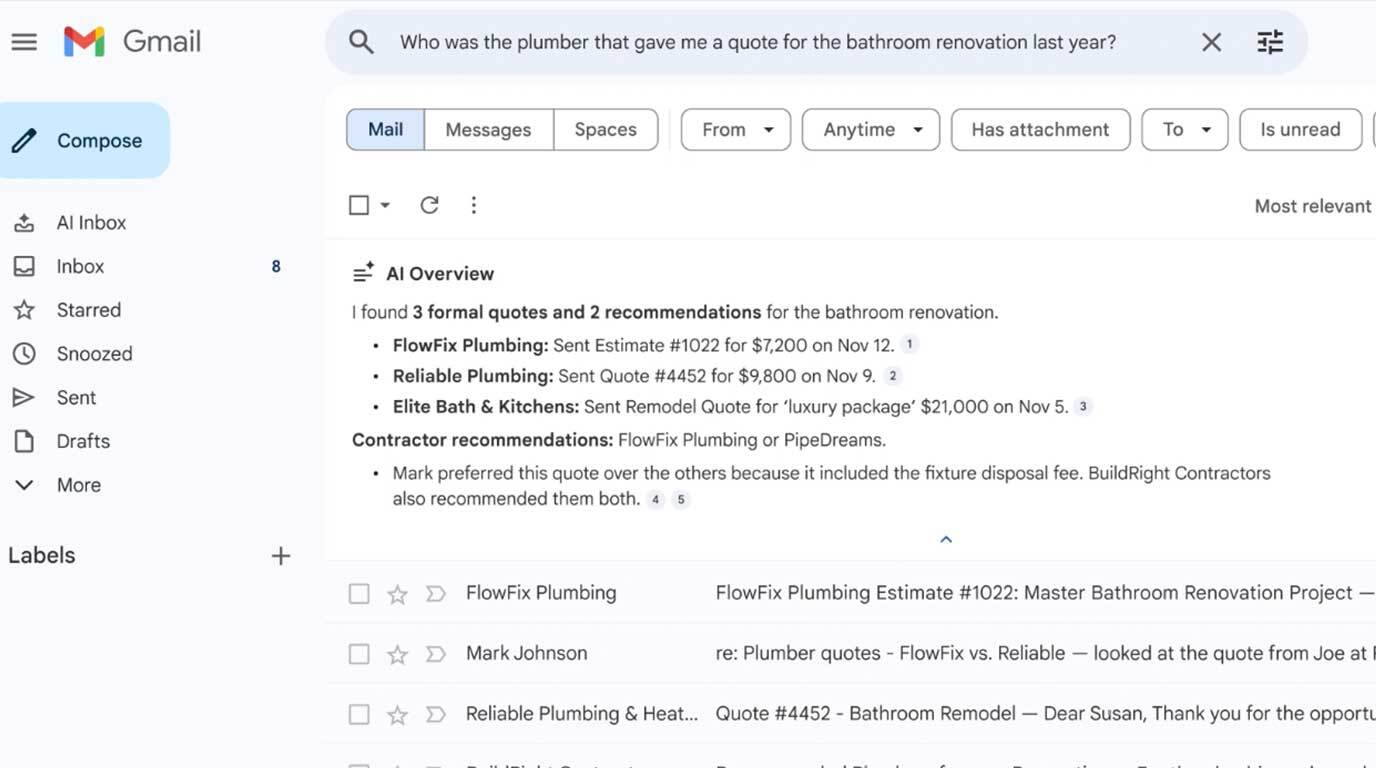The height and width of the screenshot is (768, 1376).
Task: View the Drafts folder
Action: [81, 440]
